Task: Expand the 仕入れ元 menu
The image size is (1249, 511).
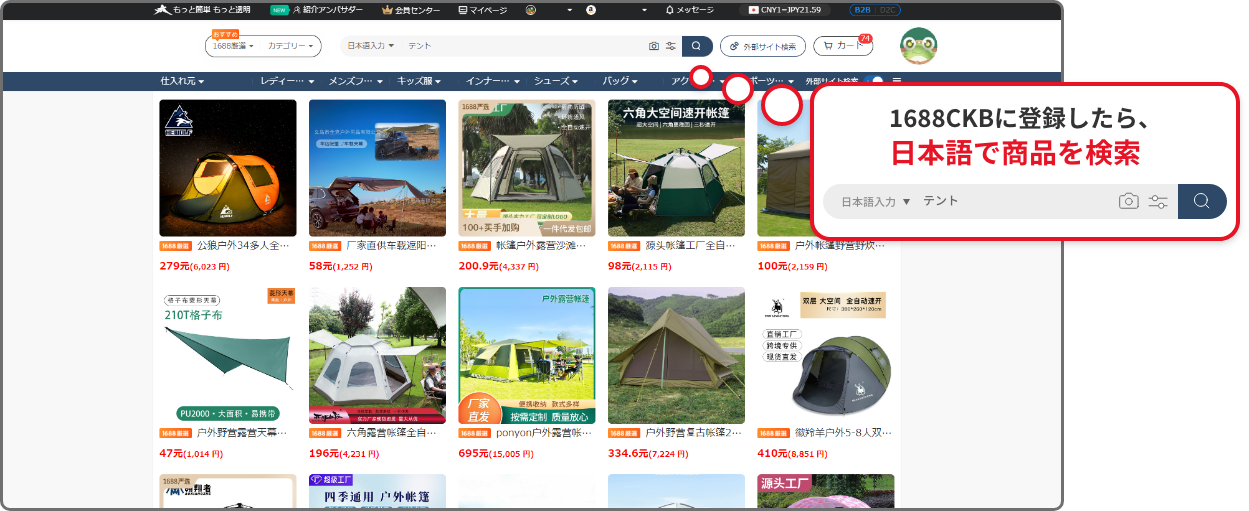Action: (182, 81)
